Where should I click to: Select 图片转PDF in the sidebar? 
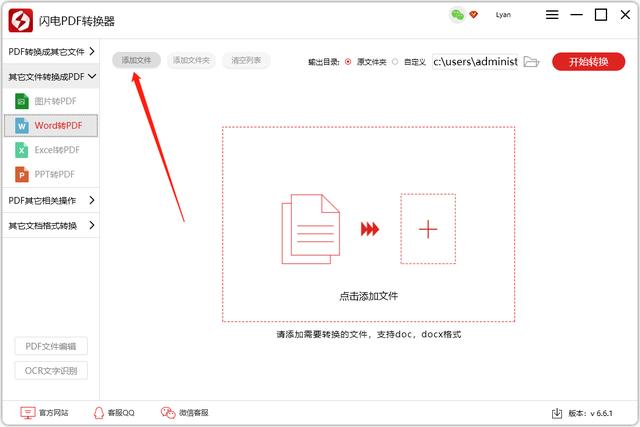pos(56,101)
